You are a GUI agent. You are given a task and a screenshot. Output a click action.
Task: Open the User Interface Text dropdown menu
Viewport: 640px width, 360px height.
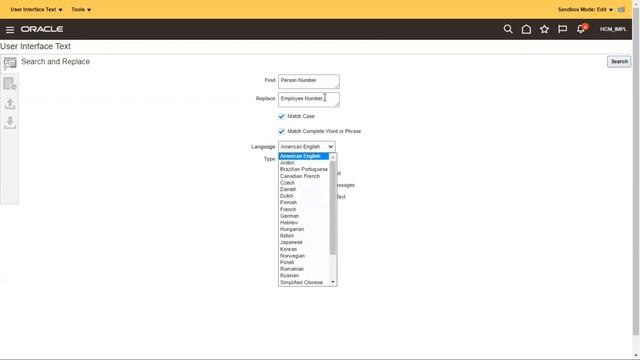click(36, 9)
